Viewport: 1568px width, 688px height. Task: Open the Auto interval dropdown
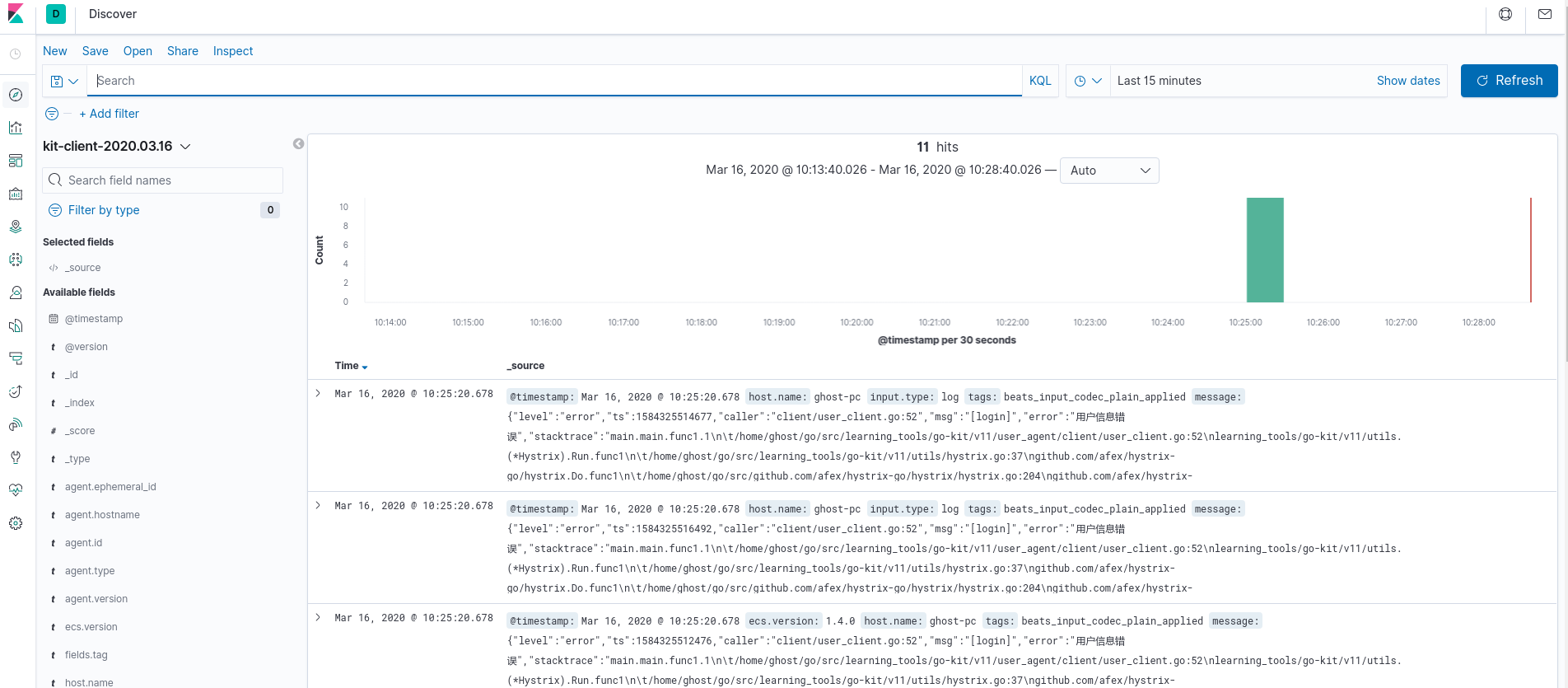pos(1109,171)
